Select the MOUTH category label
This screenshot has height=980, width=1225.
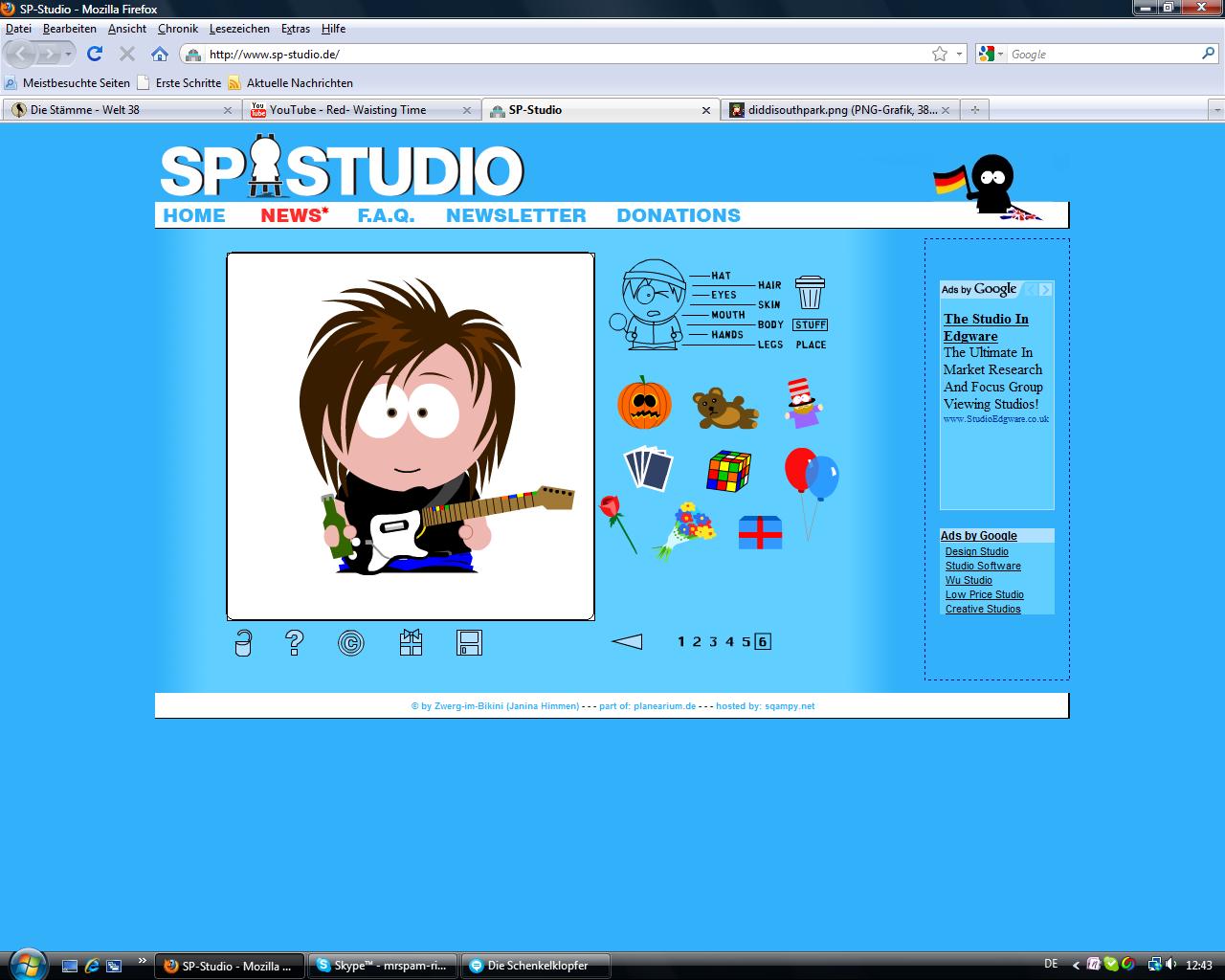click(727, 315)
